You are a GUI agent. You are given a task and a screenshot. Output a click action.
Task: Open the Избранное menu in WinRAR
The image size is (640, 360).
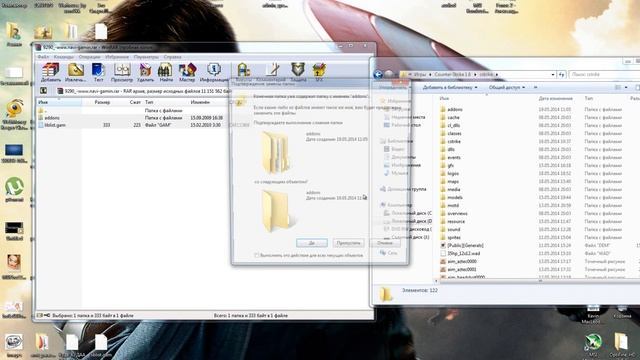(x=117, y=57)
